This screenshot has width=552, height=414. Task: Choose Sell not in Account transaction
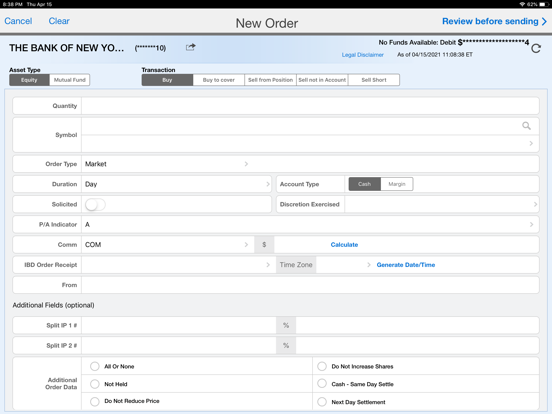[322, 80]
